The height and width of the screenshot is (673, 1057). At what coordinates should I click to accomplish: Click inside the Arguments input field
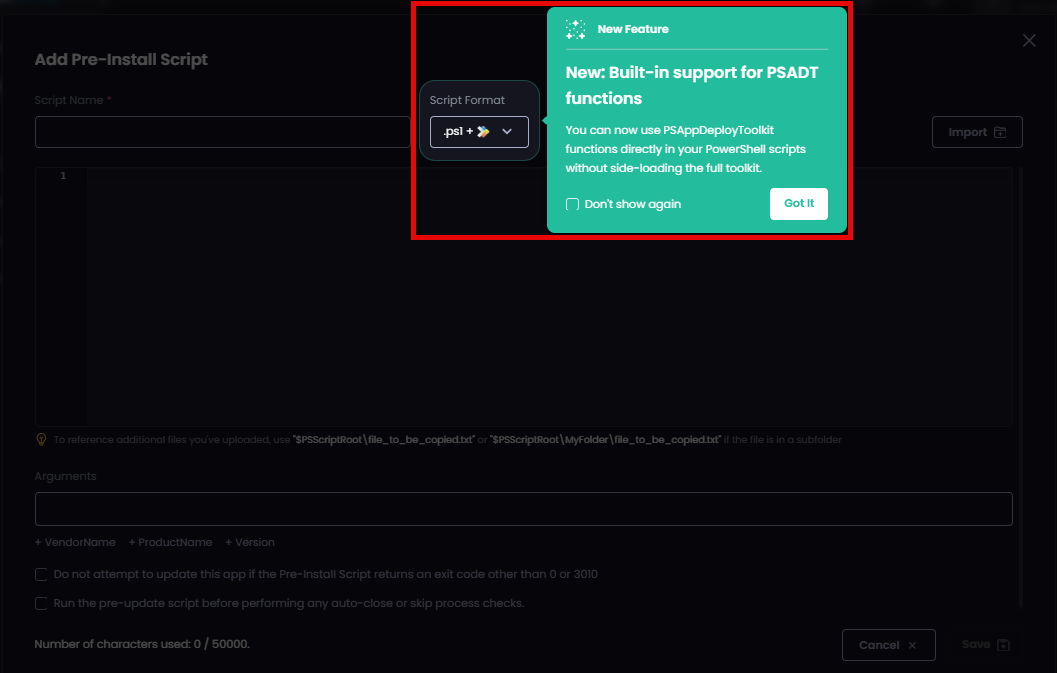pyautogui.click(x=523, y=509)
